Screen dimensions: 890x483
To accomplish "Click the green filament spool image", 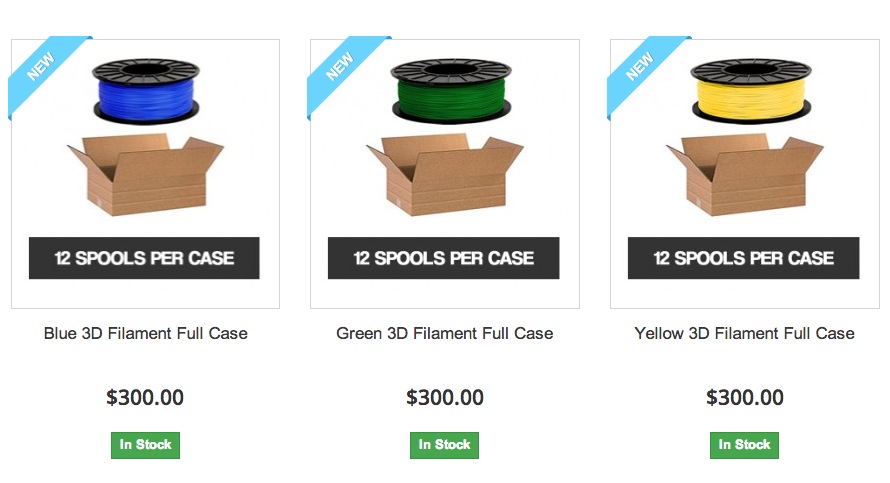I will [x=445, y=92].
